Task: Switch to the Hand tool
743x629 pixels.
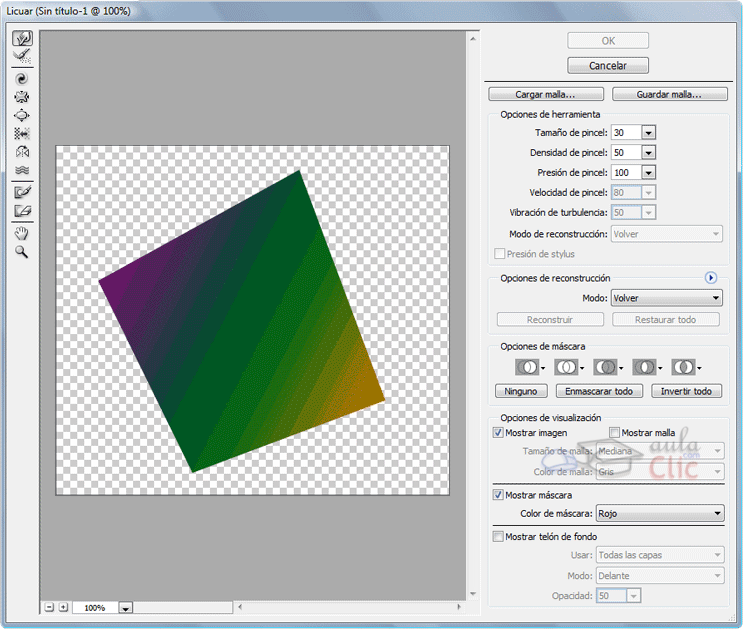Action: (x=21, y=233)
